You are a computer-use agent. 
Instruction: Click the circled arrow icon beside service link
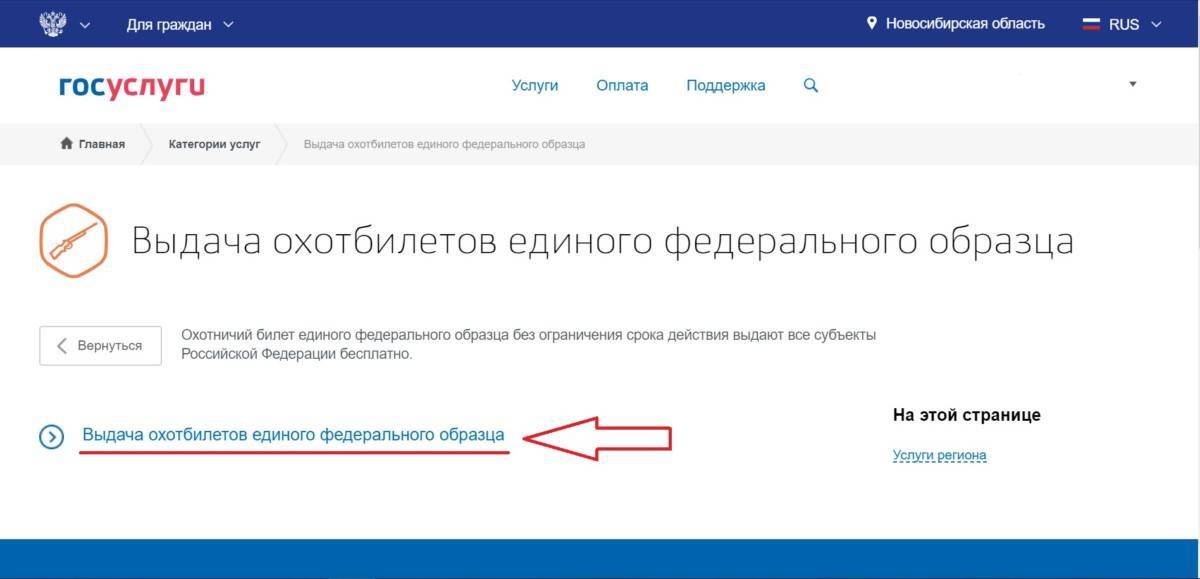51,436
